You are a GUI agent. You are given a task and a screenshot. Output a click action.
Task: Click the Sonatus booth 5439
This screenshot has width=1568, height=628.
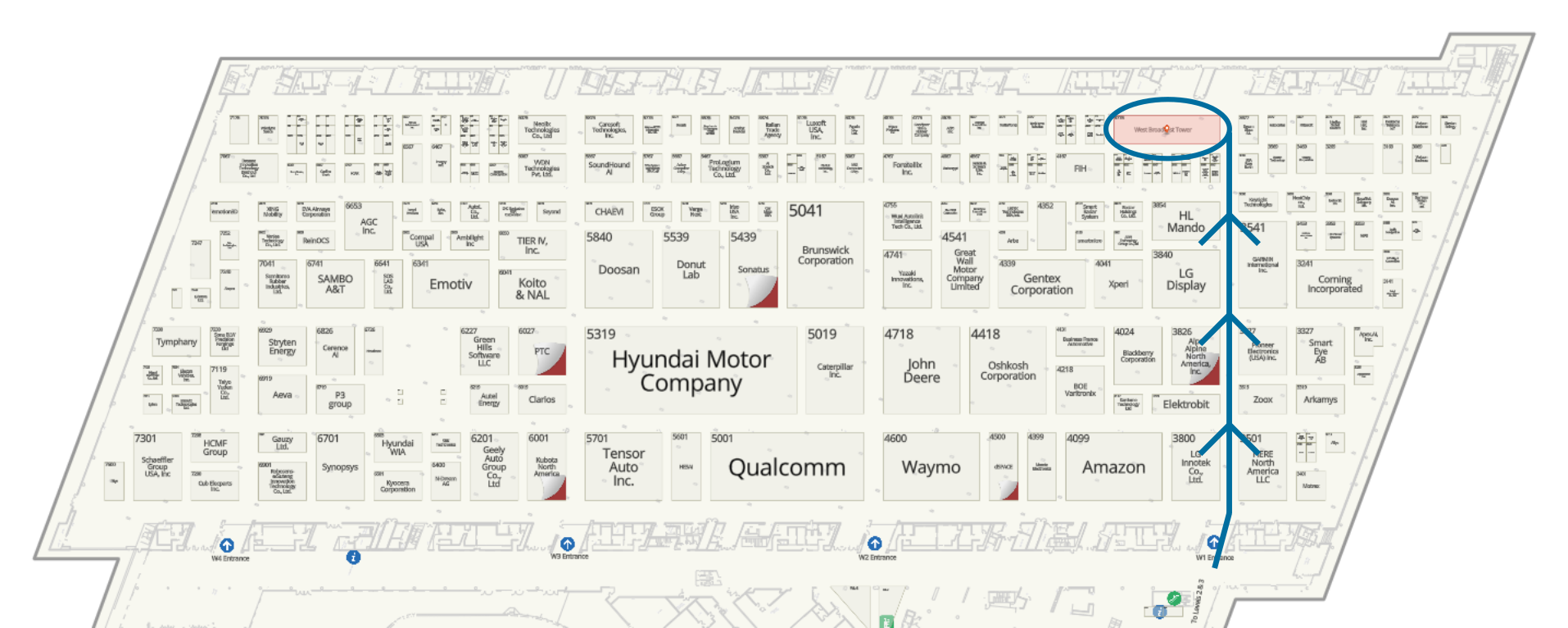753,269
